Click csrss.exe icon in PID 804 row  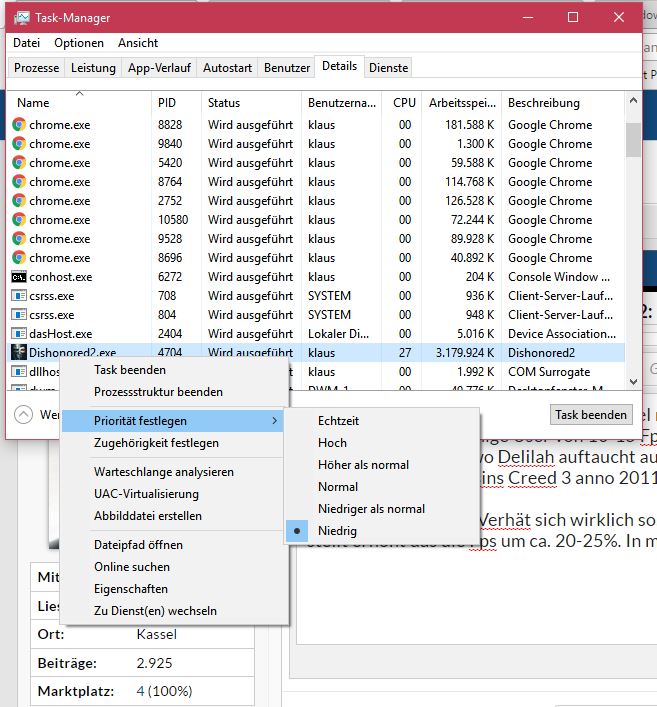[x=19, y=315]
